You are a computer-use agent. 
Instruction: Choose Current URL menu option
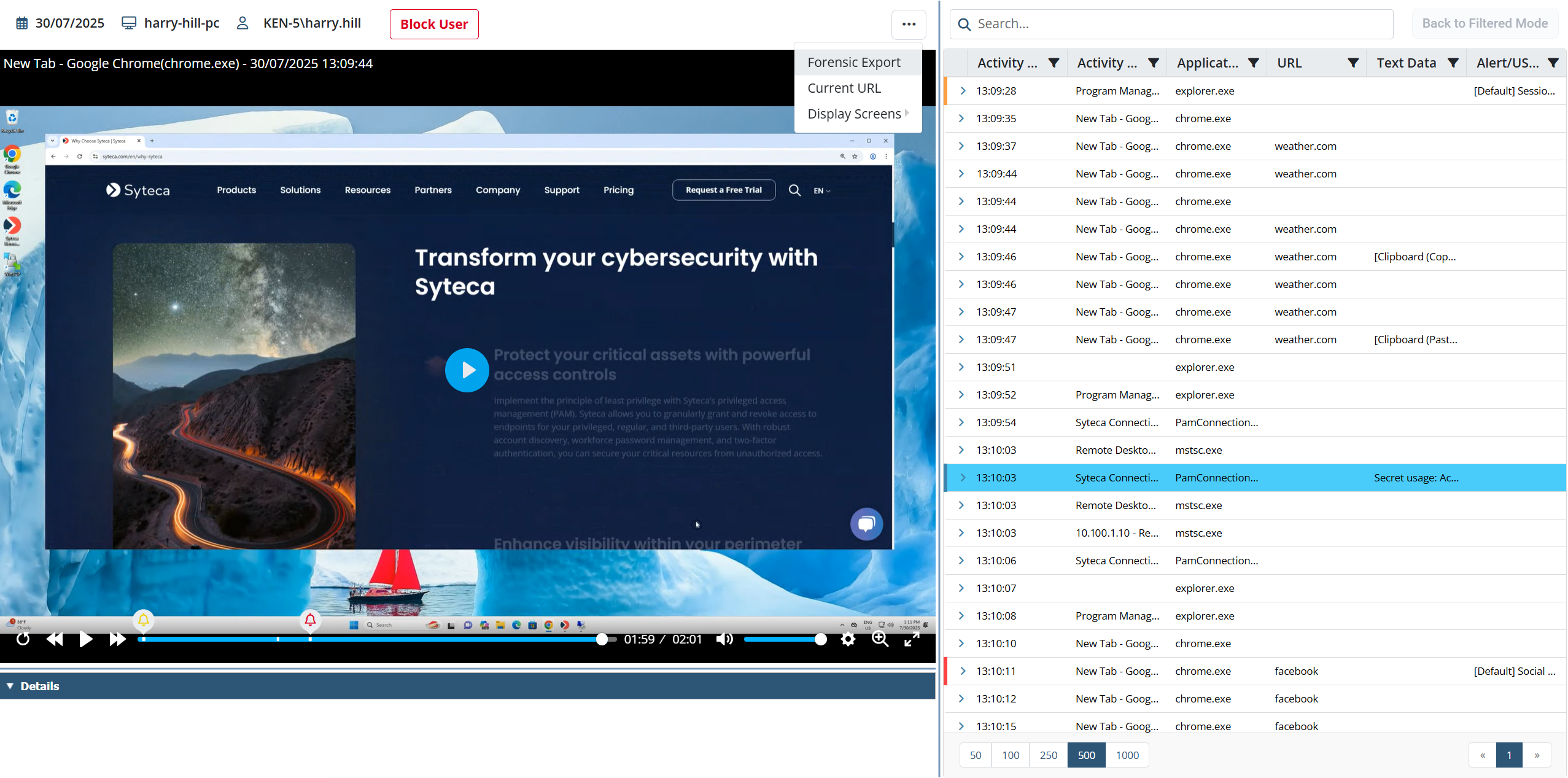pyautogui.click(x=844, y=88)
